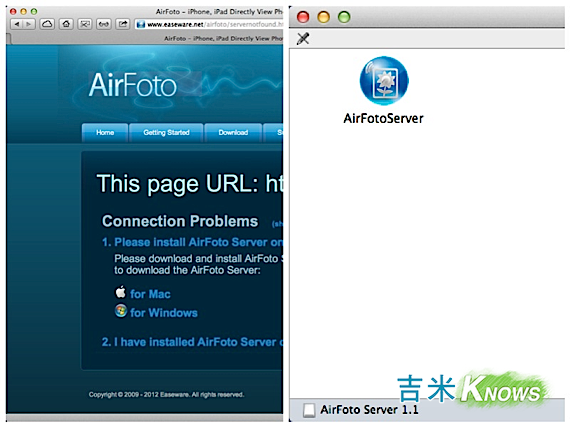Viewport: 570px width, 428px height.
Task: Open Reading List glasses icon in Safari
Action: [x=104, y=24]
